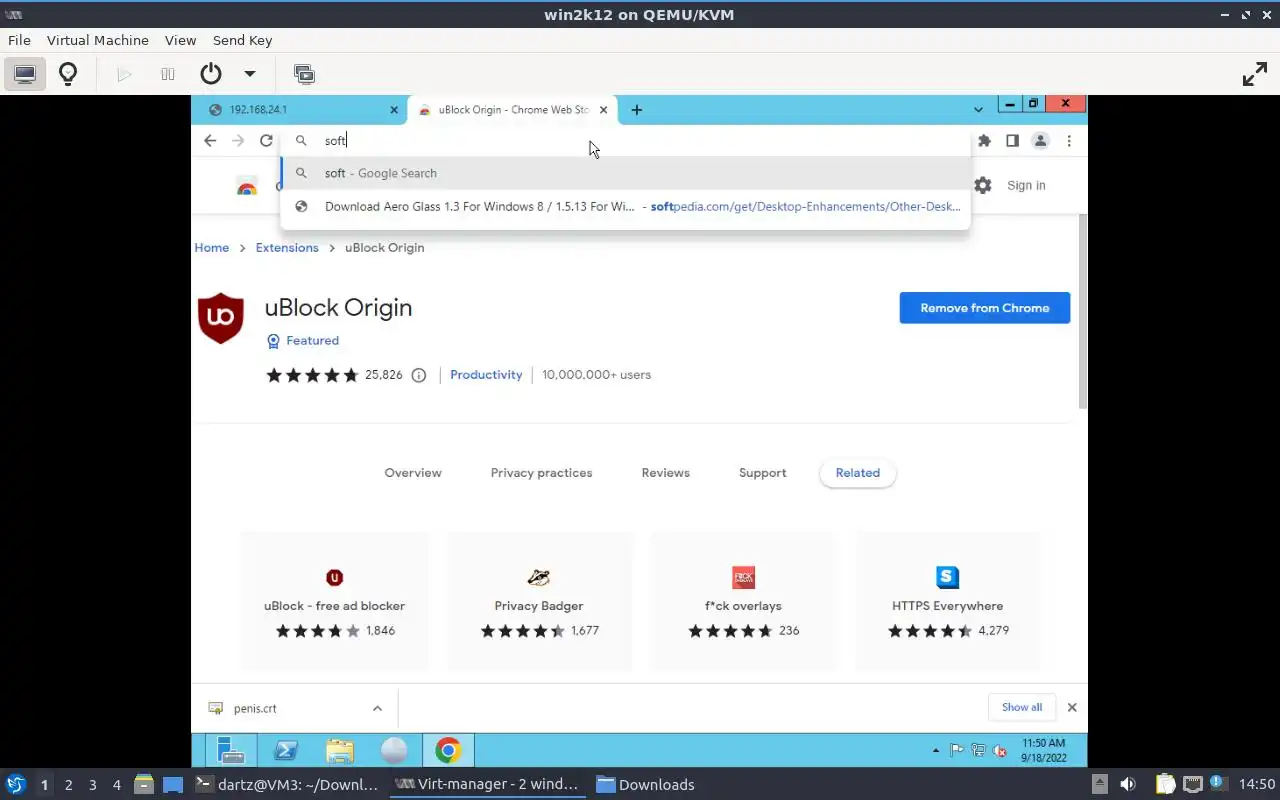Launch PowerShell from Windows taskbar
The image size is (1280, 800).
coord(285,750)
